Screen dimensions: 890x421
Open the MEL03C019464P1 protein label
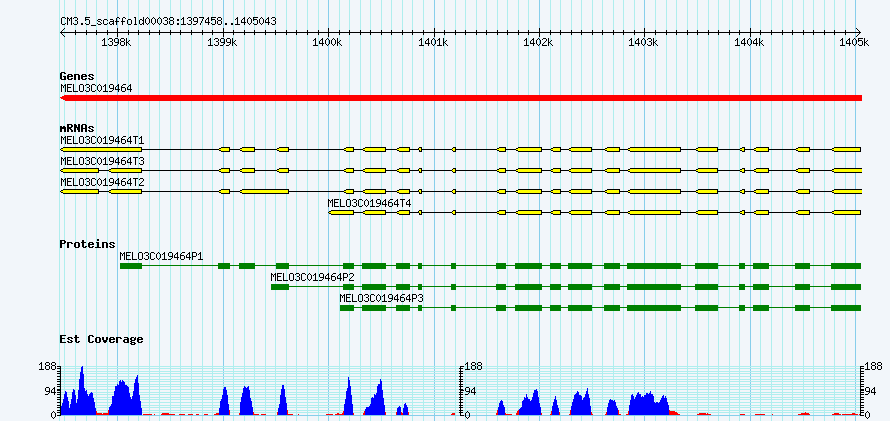161,256
